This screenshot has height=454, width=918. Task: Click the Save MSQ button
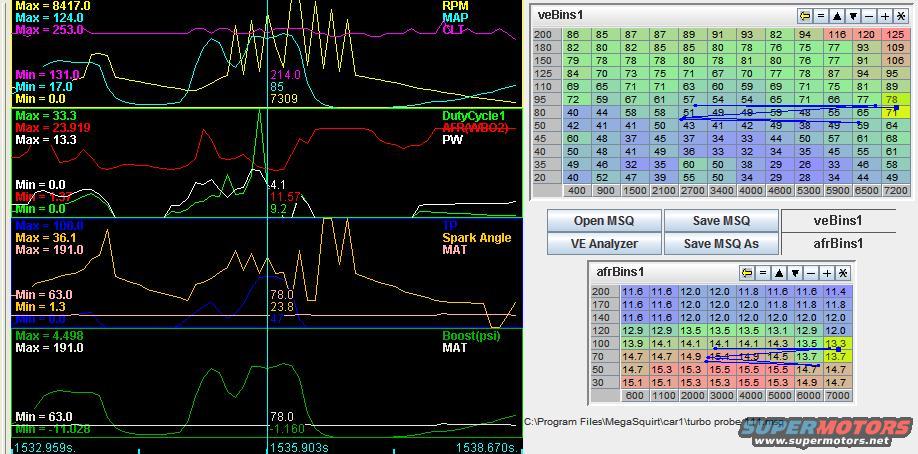(x=721, y=221)
